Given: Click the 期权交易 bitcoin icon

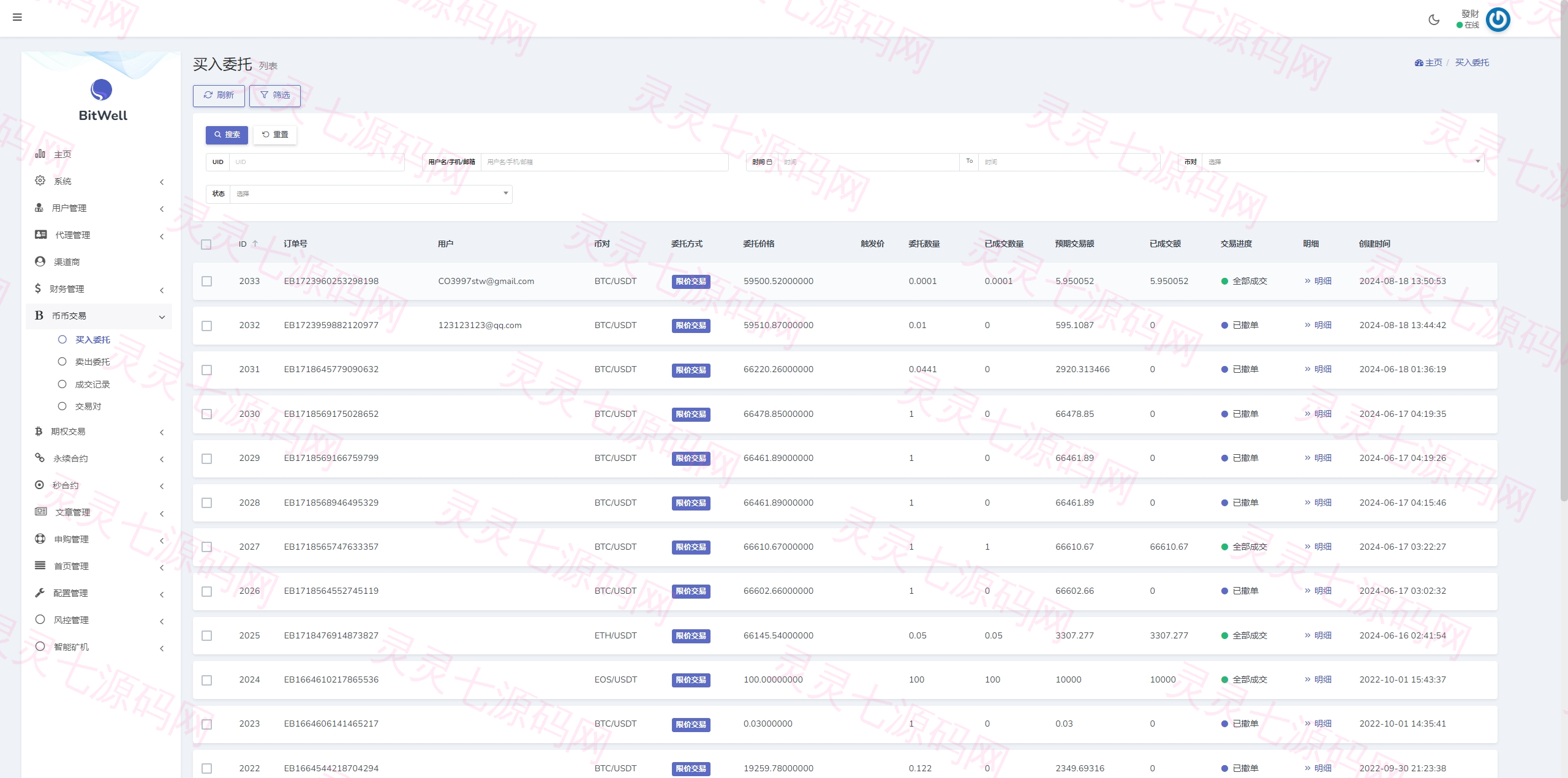Looking at the screenshot, I should (x=39, y=431).
